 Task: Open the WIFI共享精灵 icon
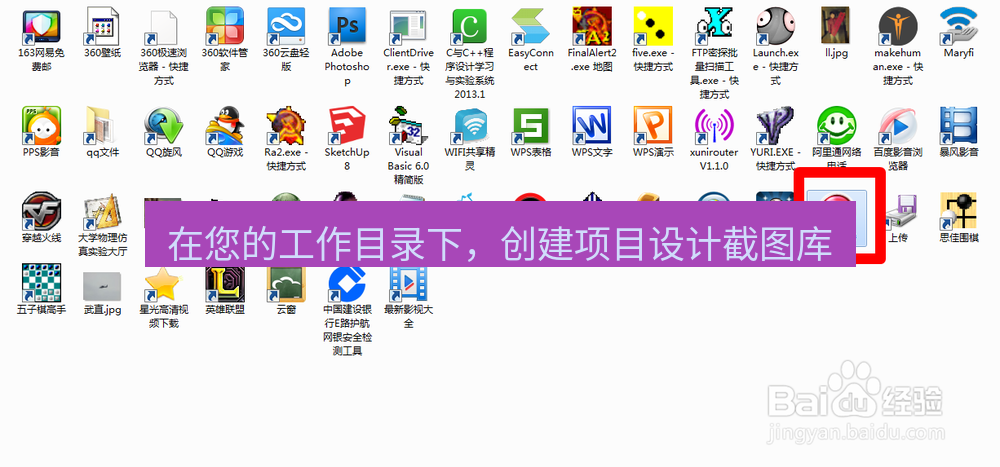[470, 125]
